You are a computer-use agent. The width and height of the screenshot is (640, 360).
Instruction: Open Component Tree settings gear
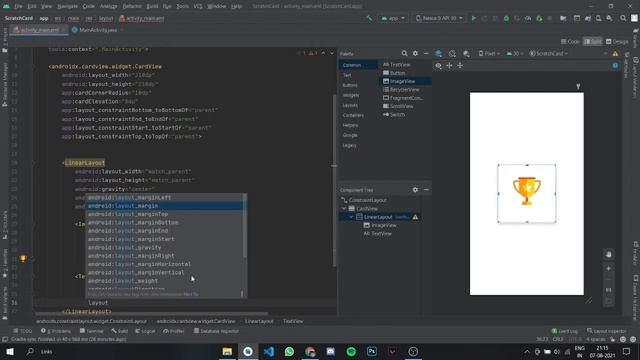415,190
